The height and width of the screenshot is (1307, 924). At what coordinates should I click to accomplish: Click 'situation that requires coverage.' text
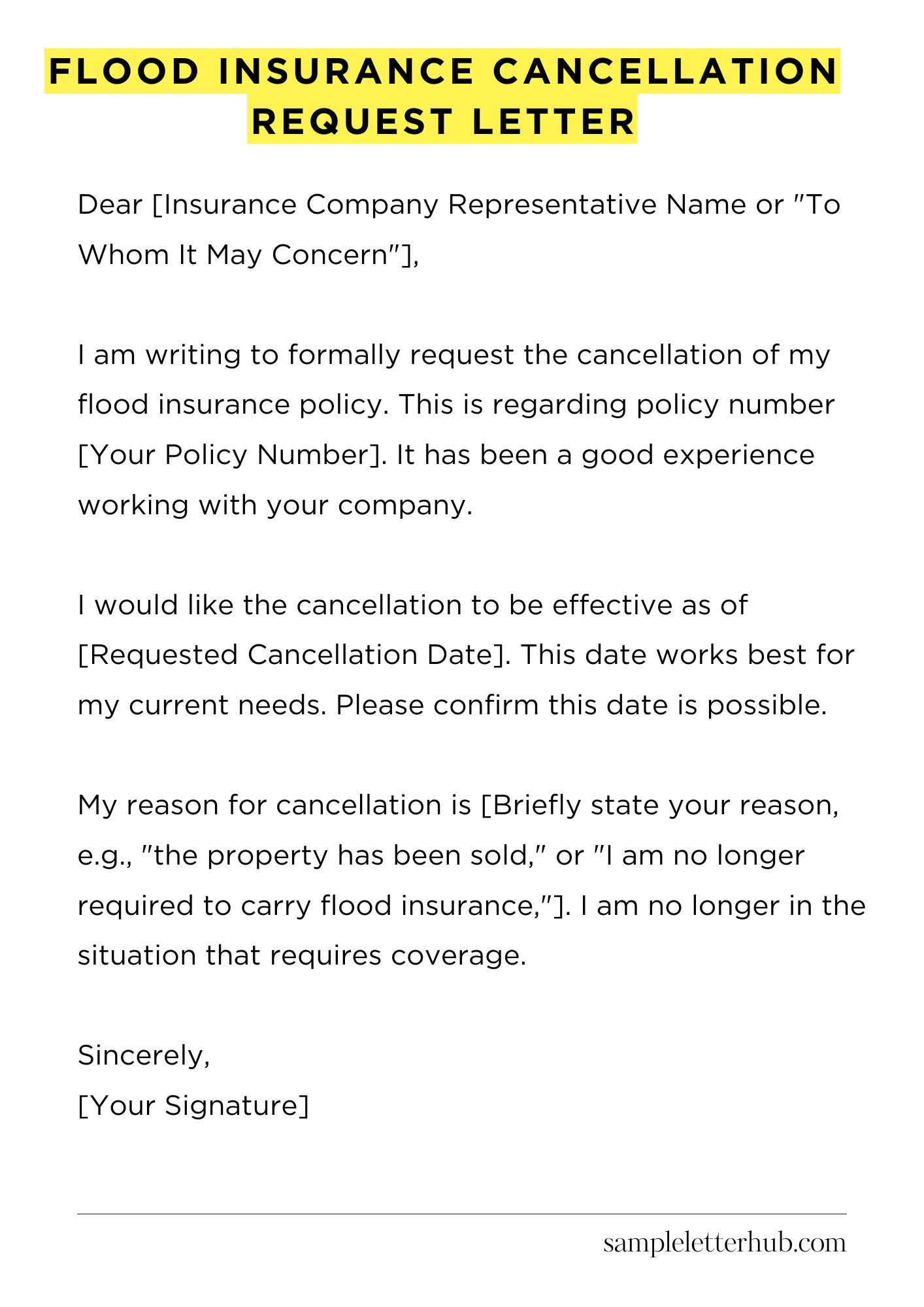[x=302, y=955]
